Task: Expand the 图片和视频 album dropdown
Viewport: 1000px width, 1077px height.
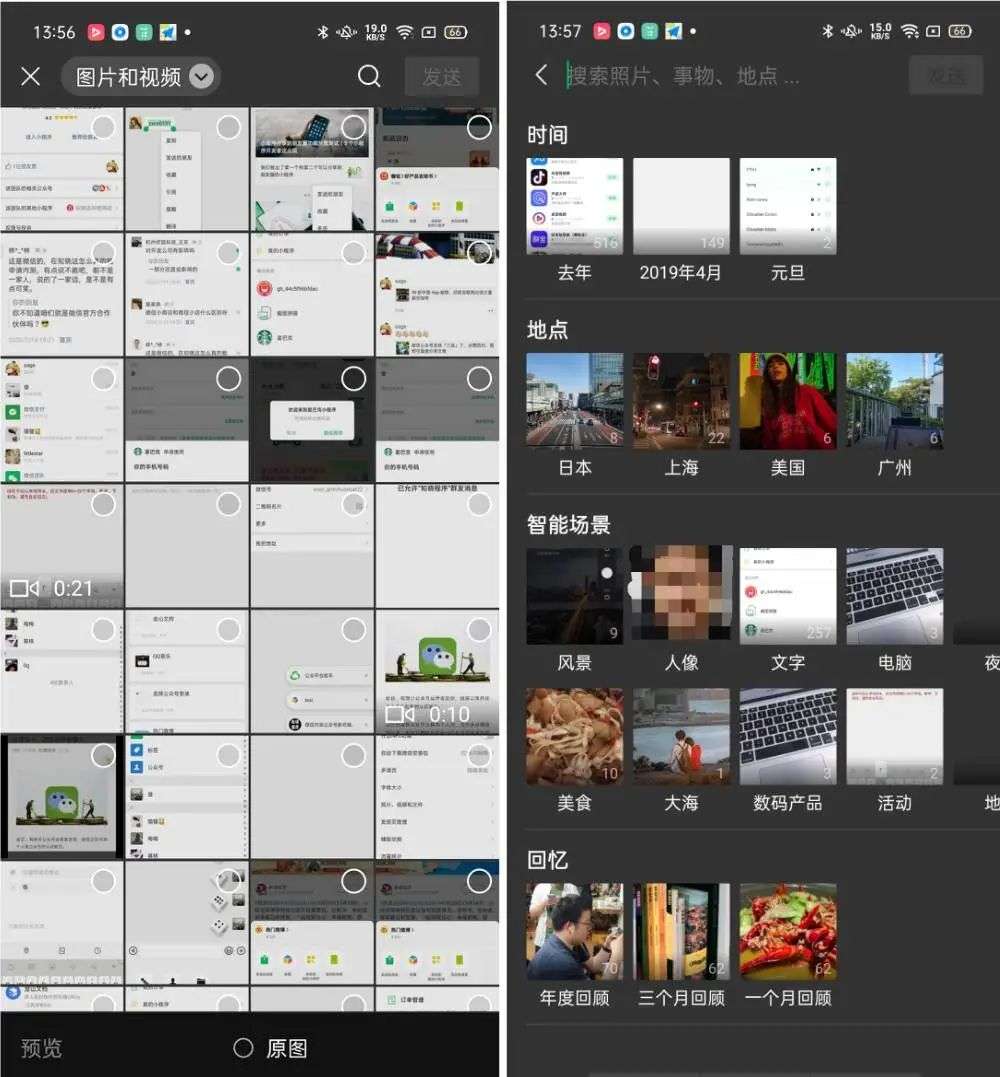Action: [x=201, y=77]
